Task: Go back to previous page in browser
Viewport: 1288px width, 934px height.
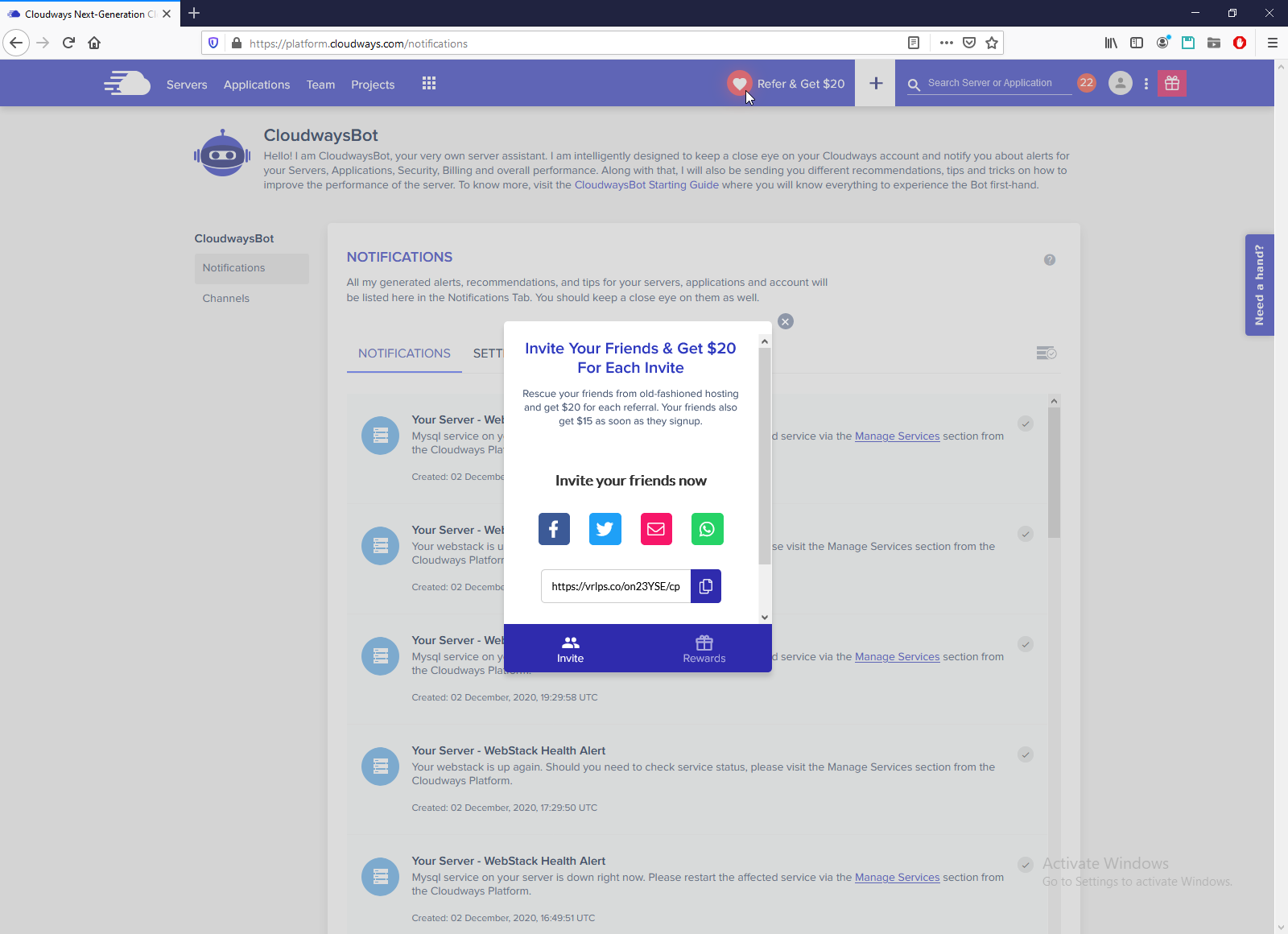Action: [x=16, y=43]
